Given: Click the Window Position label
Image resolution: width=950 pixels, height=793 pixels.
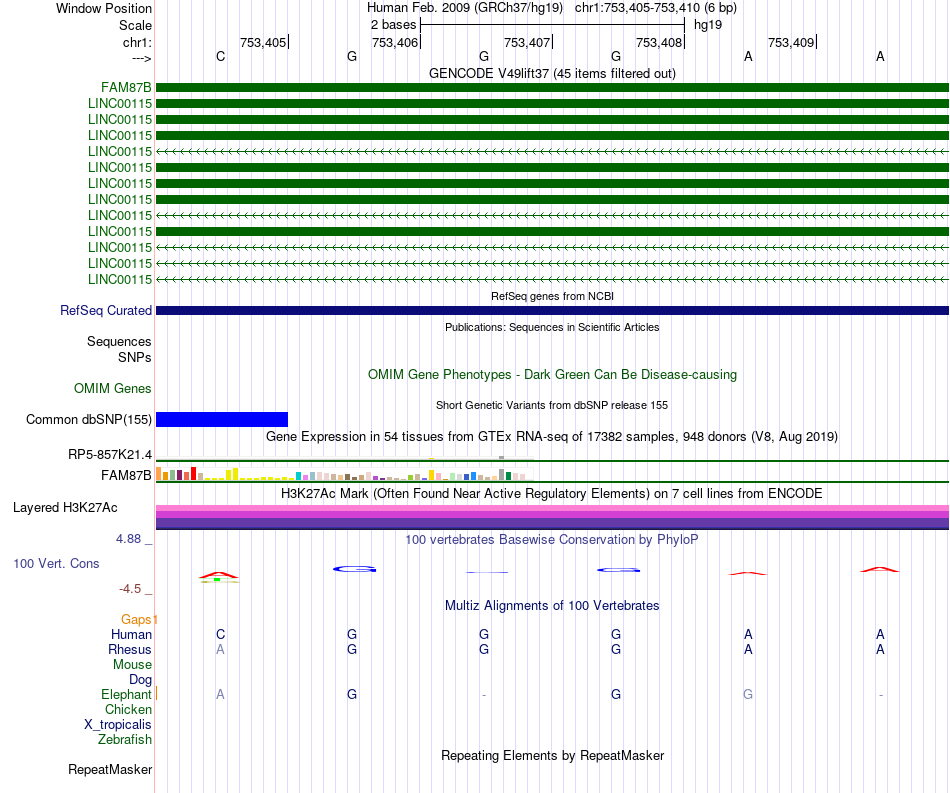Looking at the screenshot, I should [104, 8].
